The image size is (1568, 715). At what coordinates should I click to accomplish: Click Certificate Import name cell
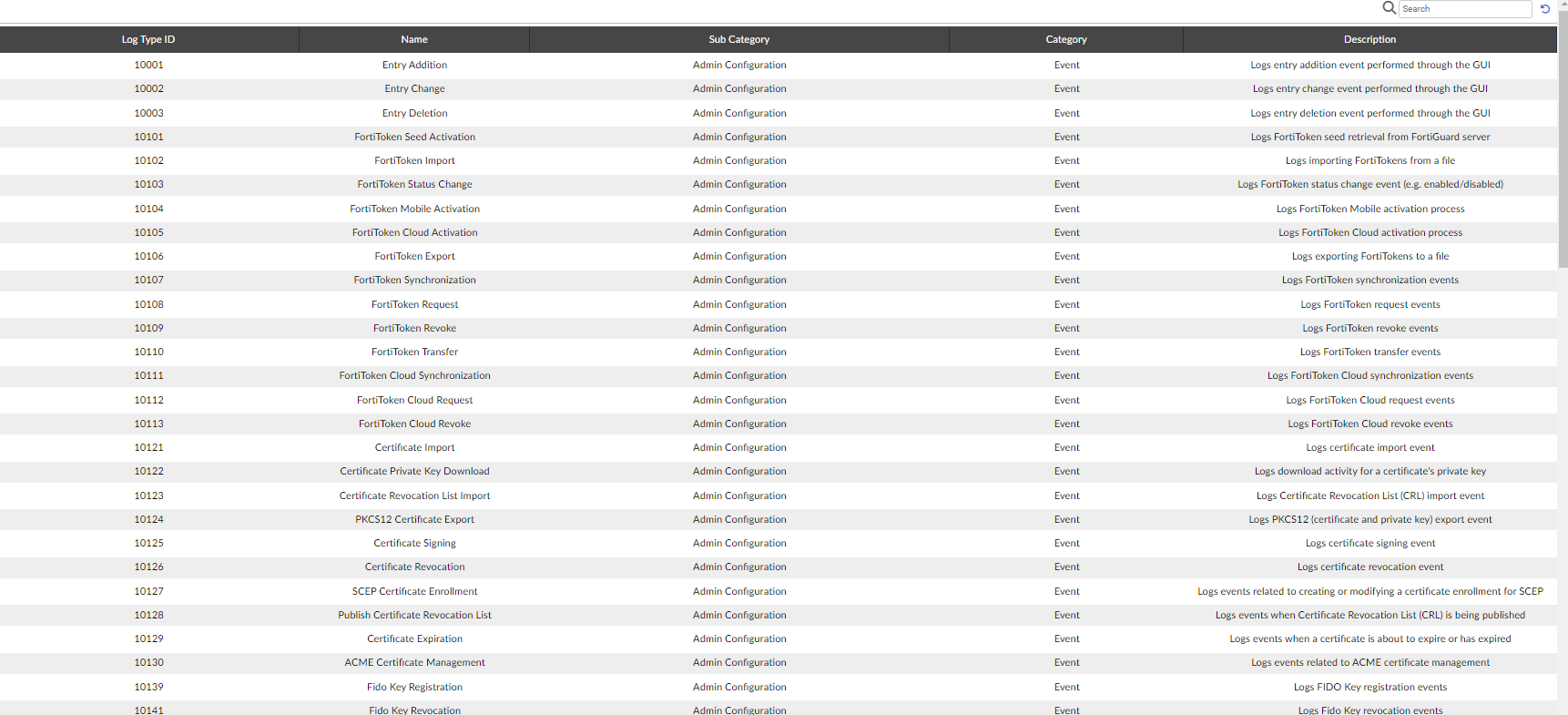[414, 447]
